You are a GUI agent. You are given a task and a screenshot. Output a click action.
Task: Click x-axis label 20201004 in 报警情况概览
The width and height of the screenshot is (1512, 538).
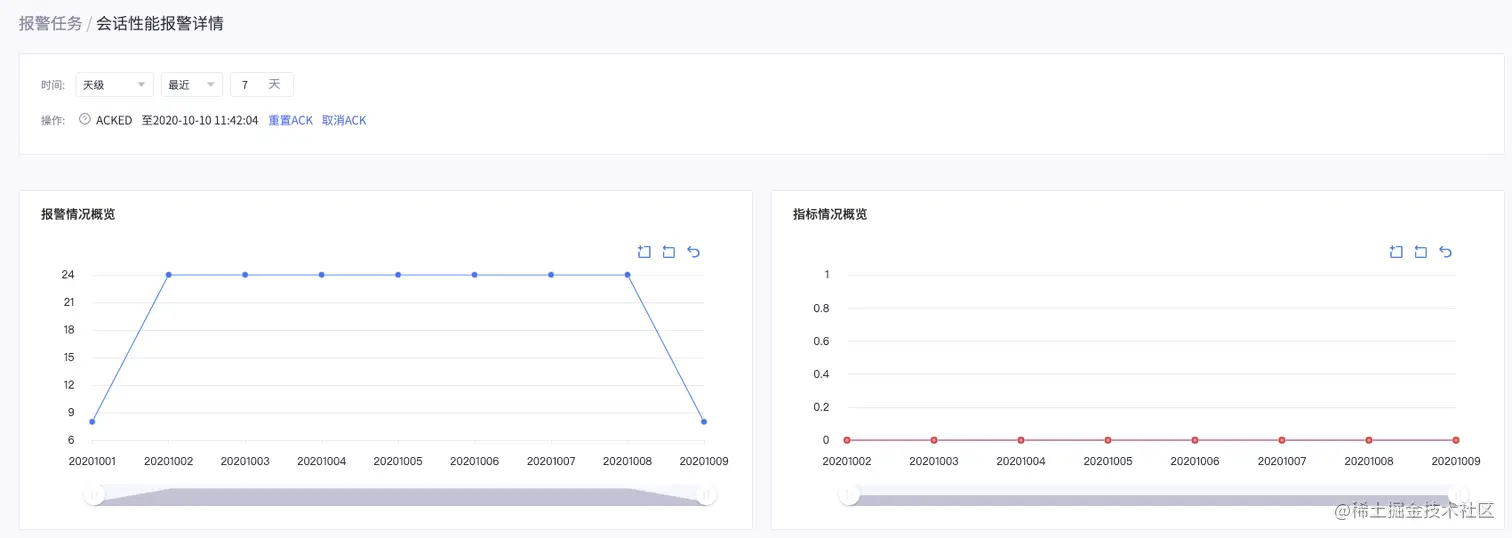pyautogui.click(x=321, y=462)
